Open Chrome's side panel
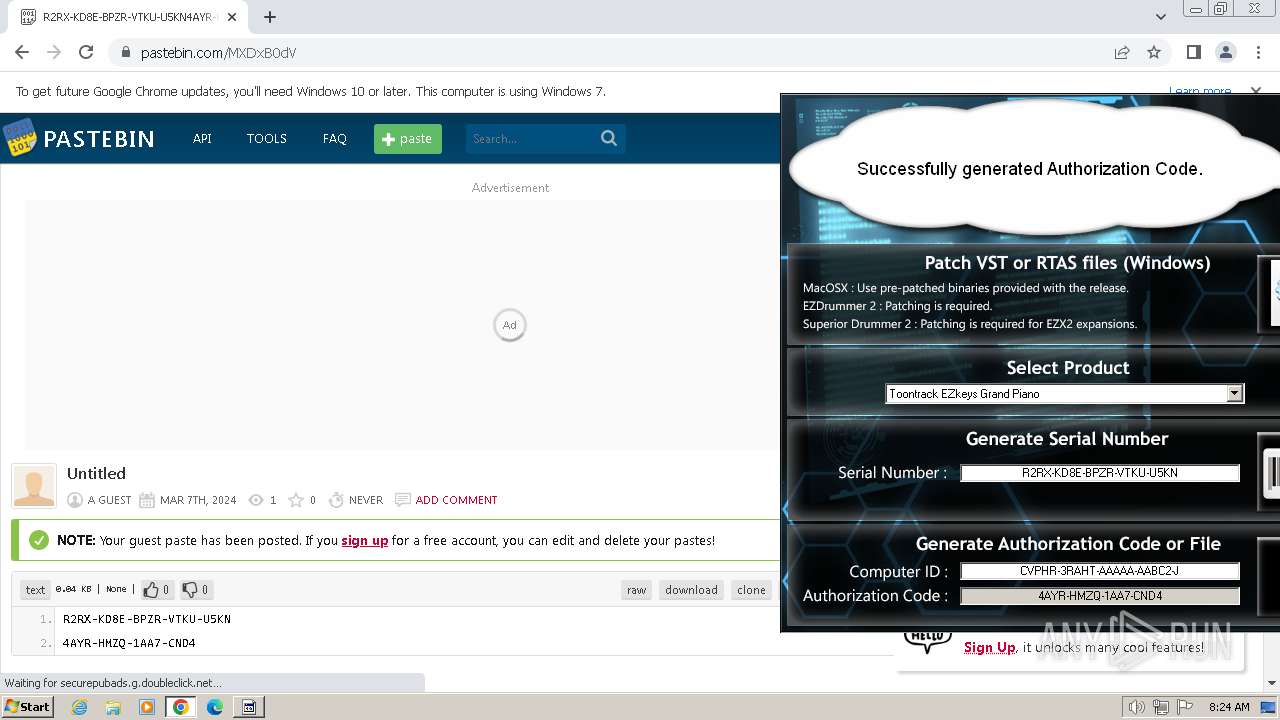The image size is (1280, 720). point(1193,52)
